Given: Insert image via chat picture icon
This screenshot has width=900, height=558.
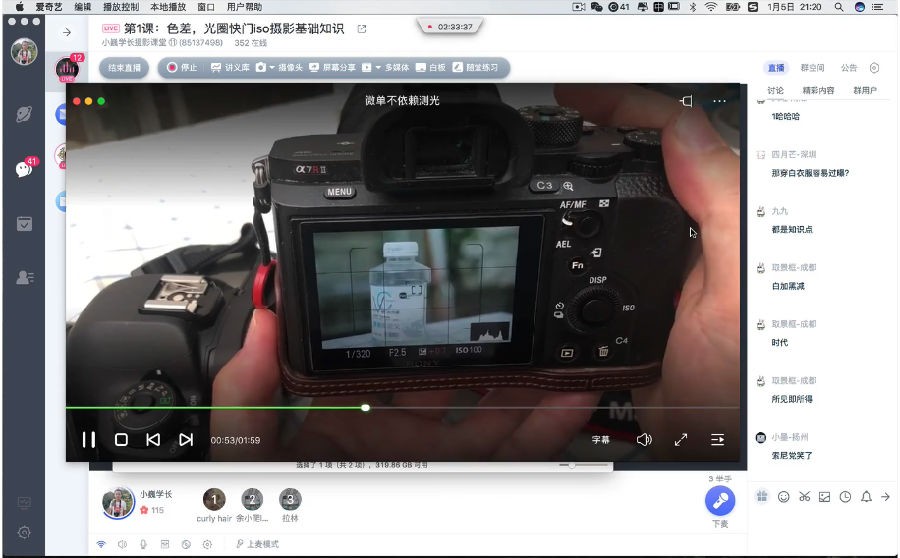Looking at the screenshot, I should point(825,497).
